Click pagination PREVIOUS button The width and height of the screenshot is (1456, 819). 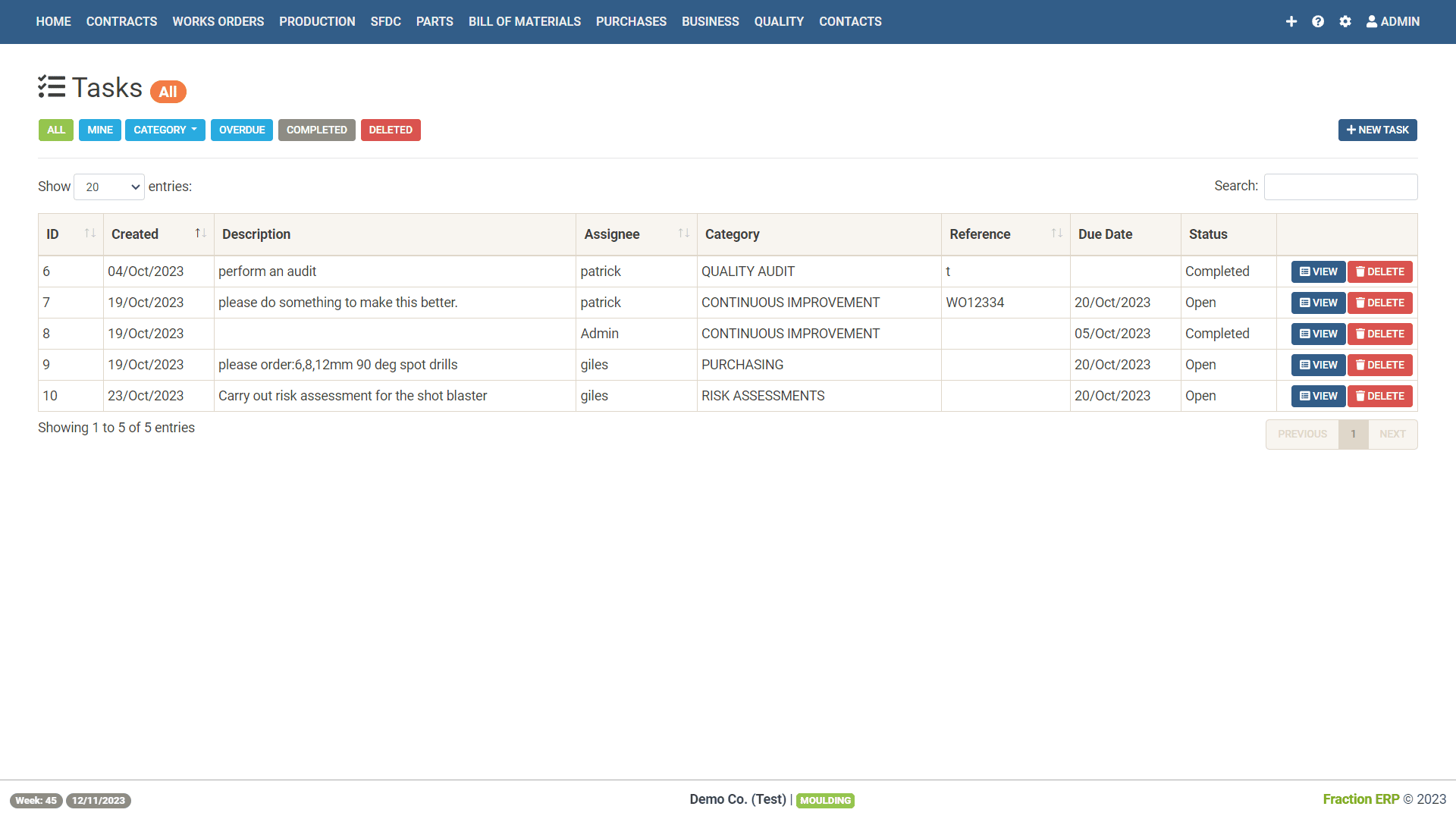pos(1302,434)
